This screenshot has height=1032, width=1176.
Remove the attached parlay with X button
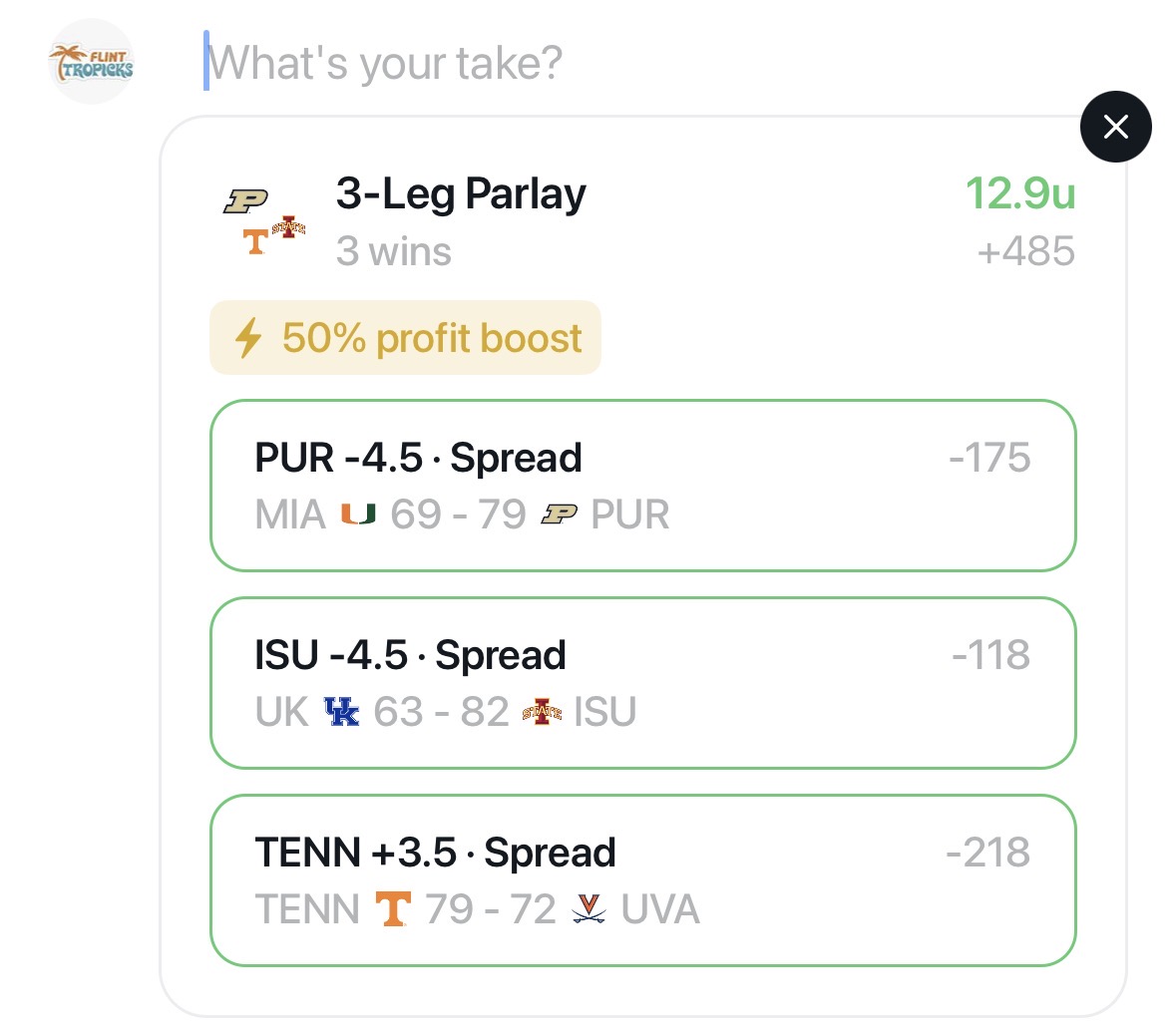(x=1115, y=127)
